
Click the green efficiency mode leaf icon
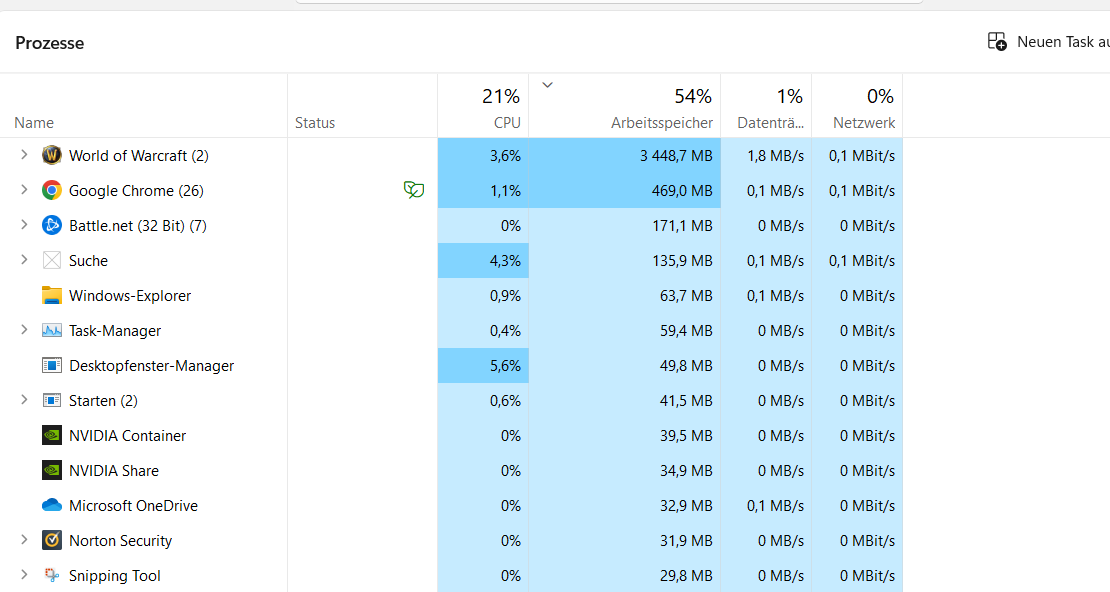pyautogui.click(x=413, y=190)
